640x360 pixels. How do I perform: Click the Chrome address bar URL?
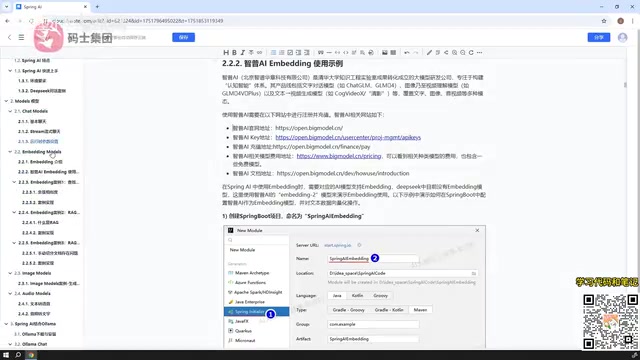point(138,21)
